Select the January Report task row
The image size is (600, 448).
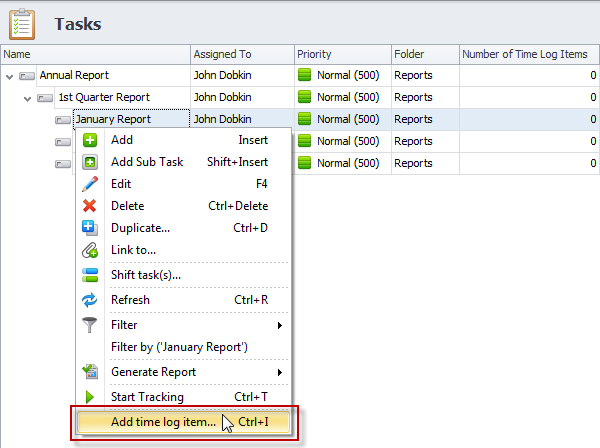(112, 119)
